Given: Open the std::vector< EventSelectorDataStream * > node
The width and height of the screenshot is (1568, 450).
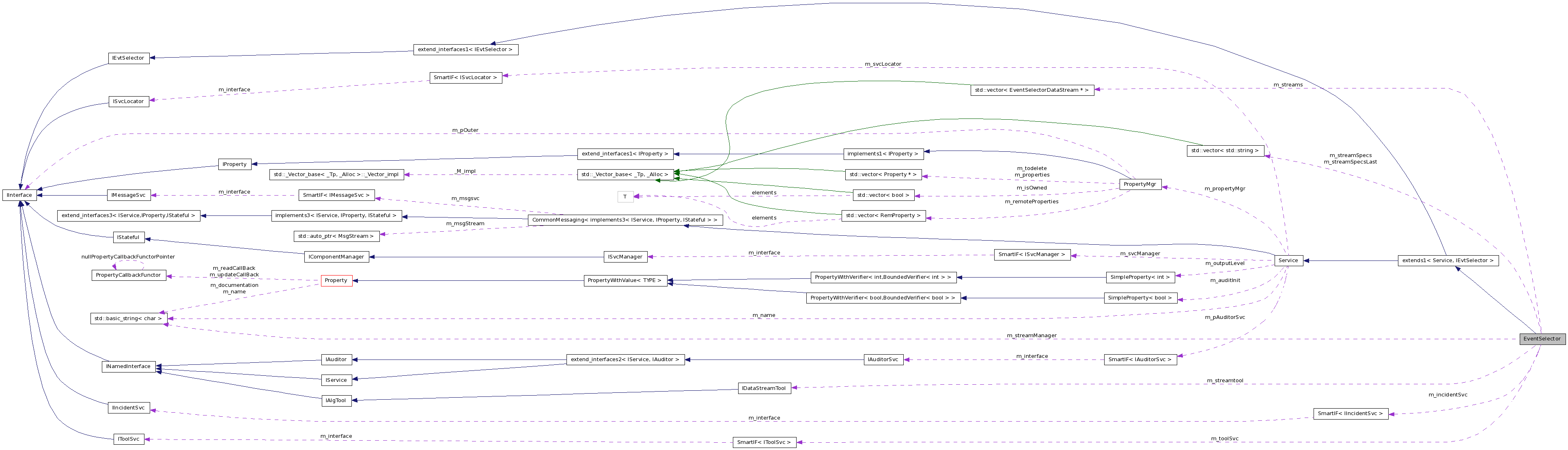Looking at the screenshot, I should [1032, 91].
